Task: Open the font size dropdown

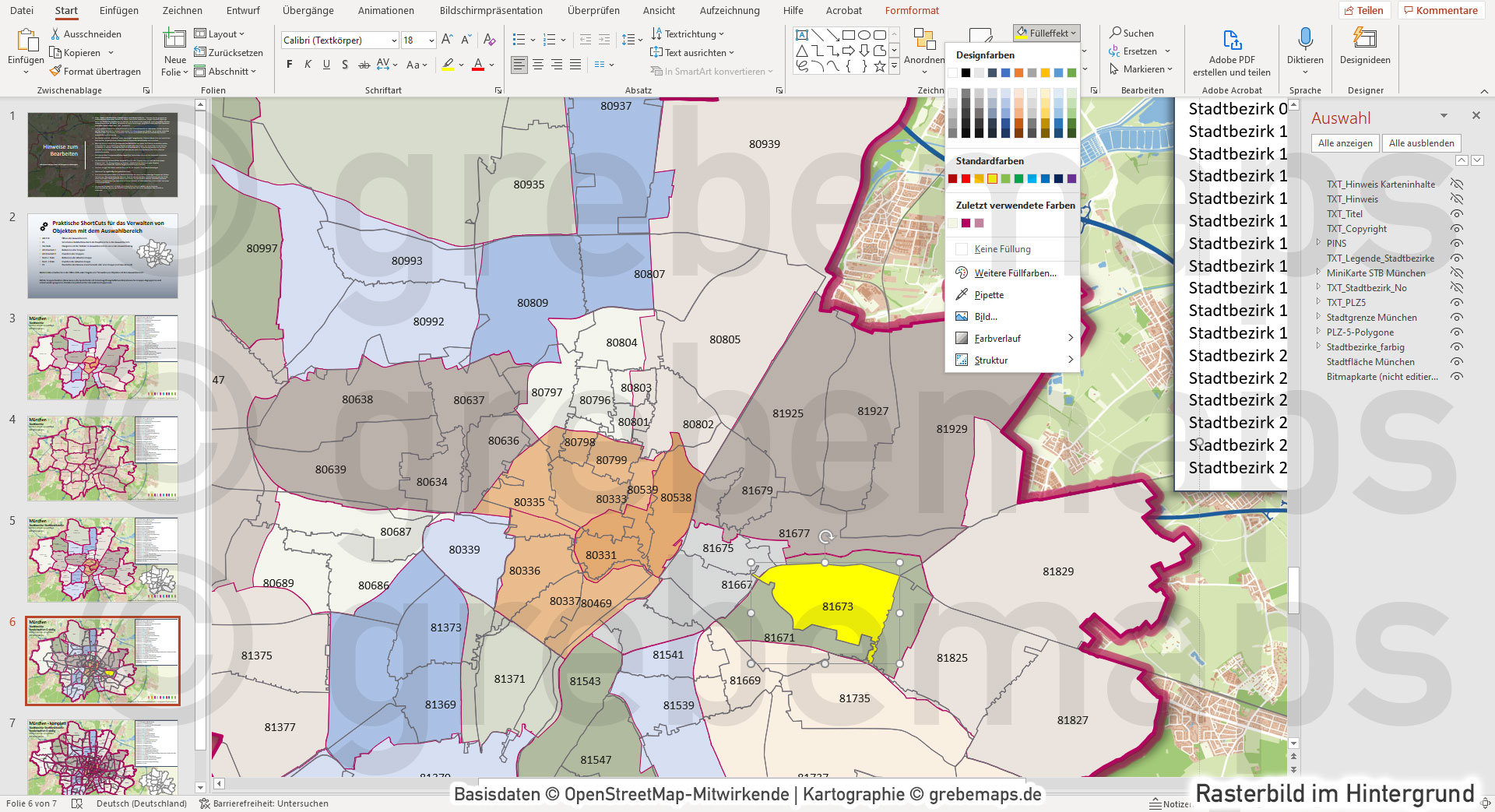Action: click(431, 39)
